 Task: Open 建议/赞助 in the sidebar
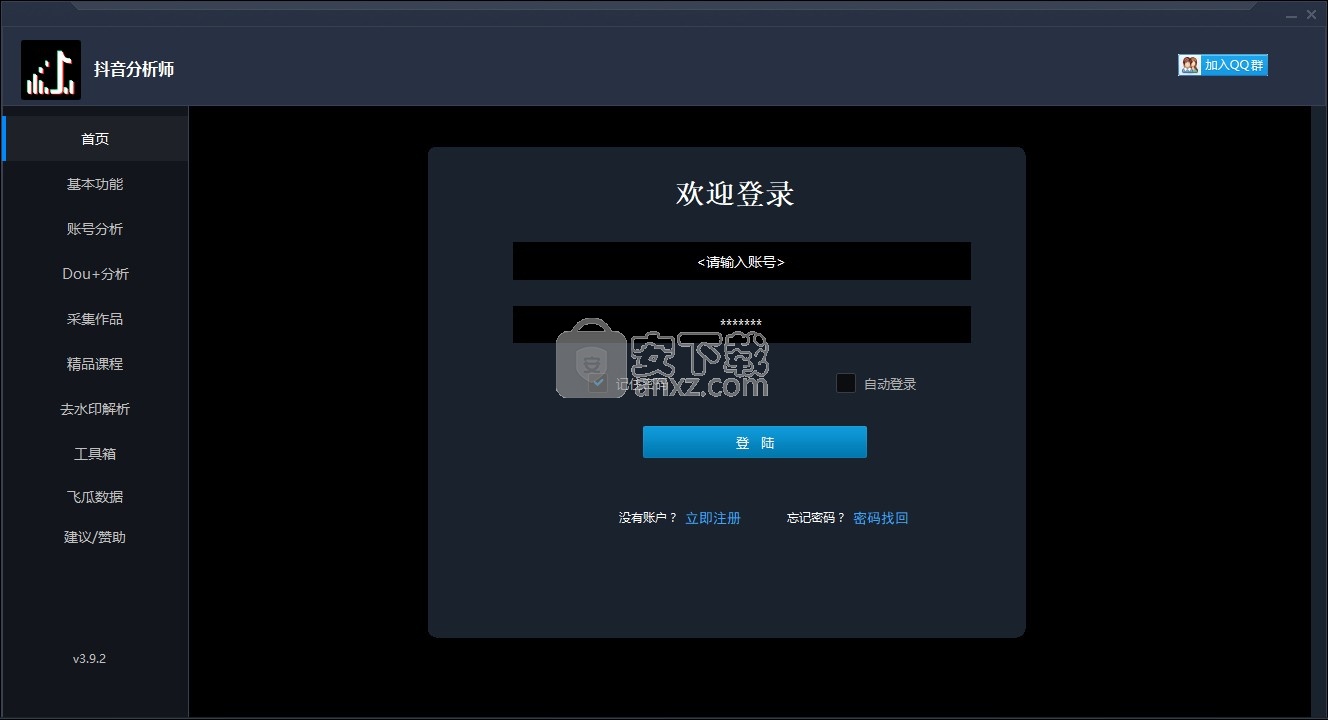pos(95,537)
